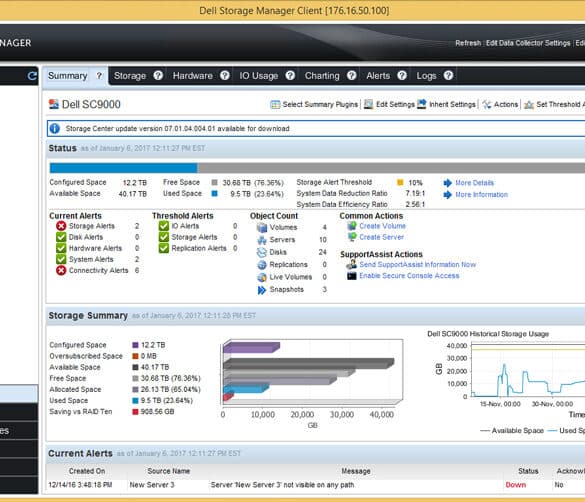Click the Snapshots arrow icon
The height and width of the screenshot is (502, 585).
click(262, 290)
